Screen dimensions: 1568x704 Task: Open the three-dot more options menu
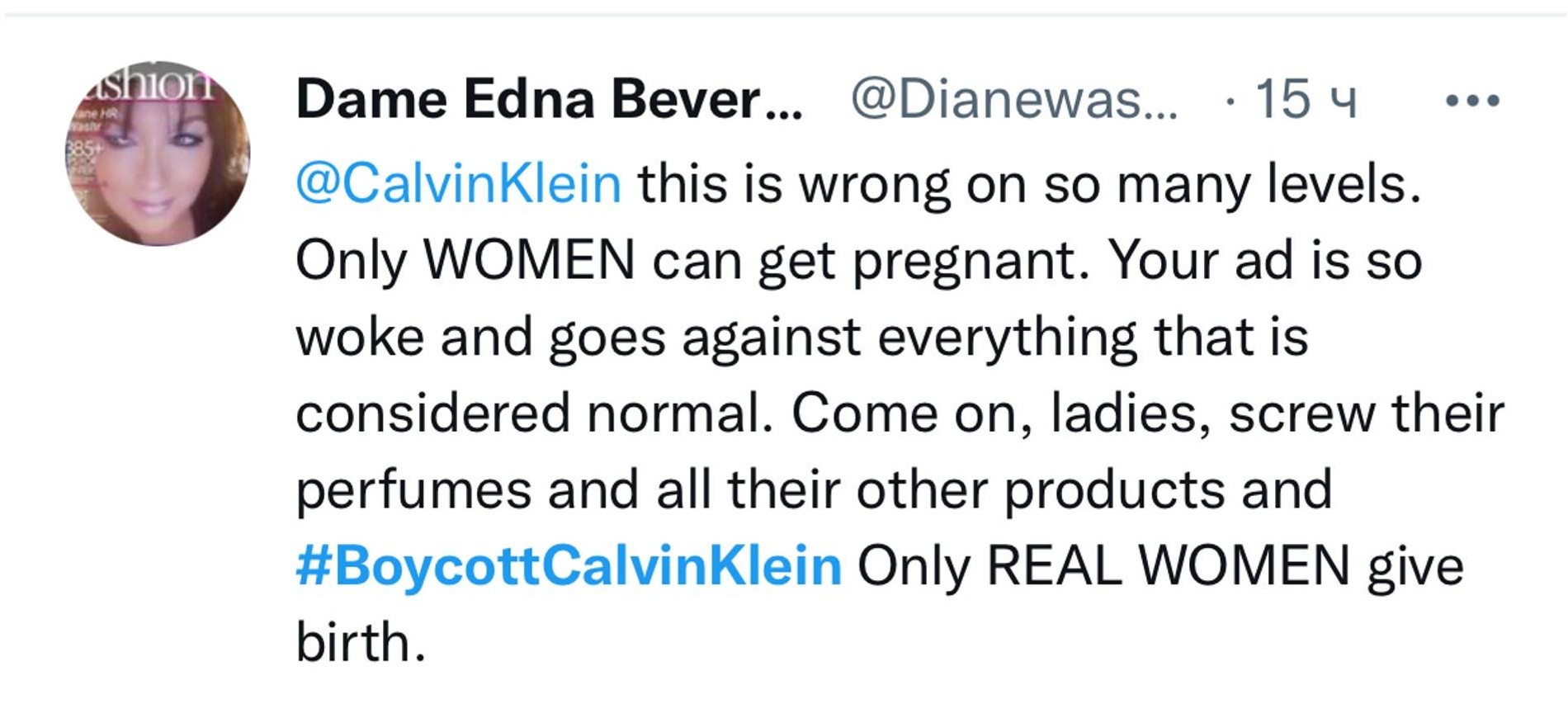click(1472, 101)
